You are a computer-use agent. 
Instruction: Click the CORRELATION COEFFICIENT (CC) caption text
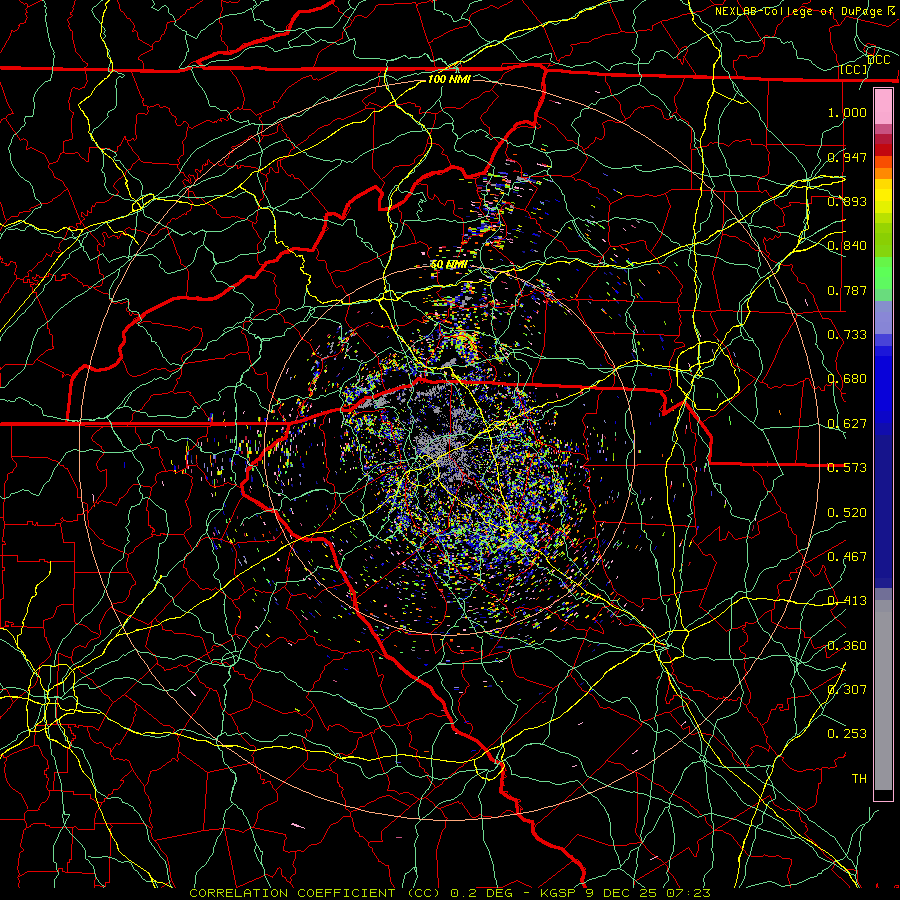point(315,893)
